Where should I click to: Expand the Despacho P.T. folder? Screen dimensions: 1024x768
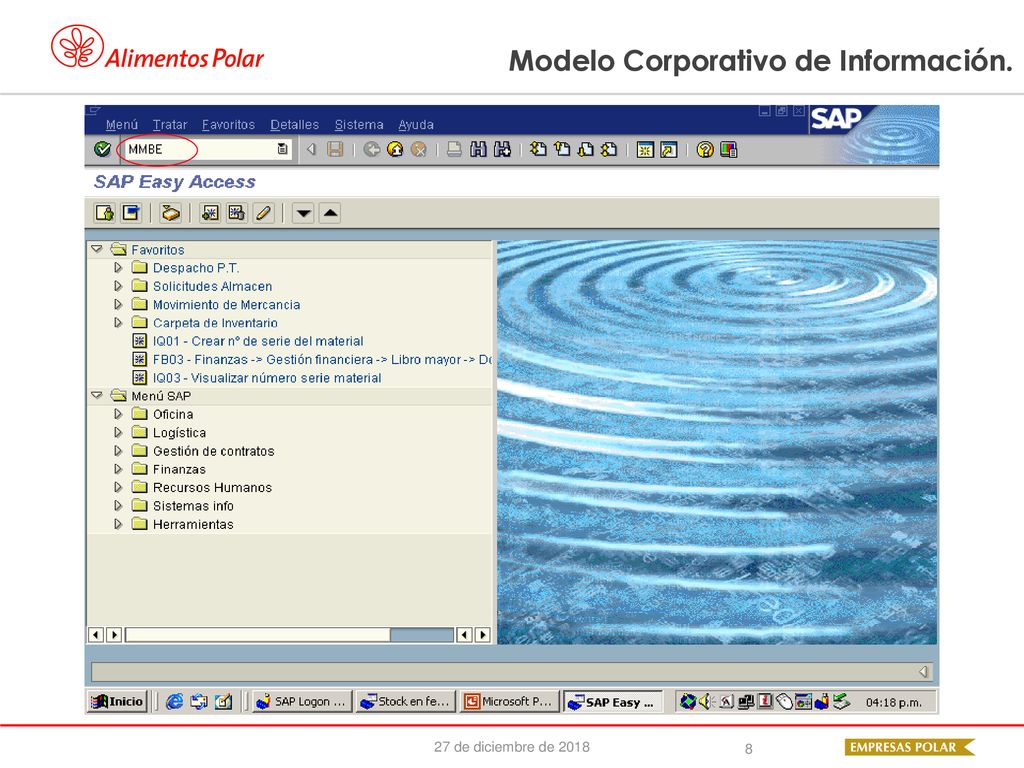pos(118,267)
